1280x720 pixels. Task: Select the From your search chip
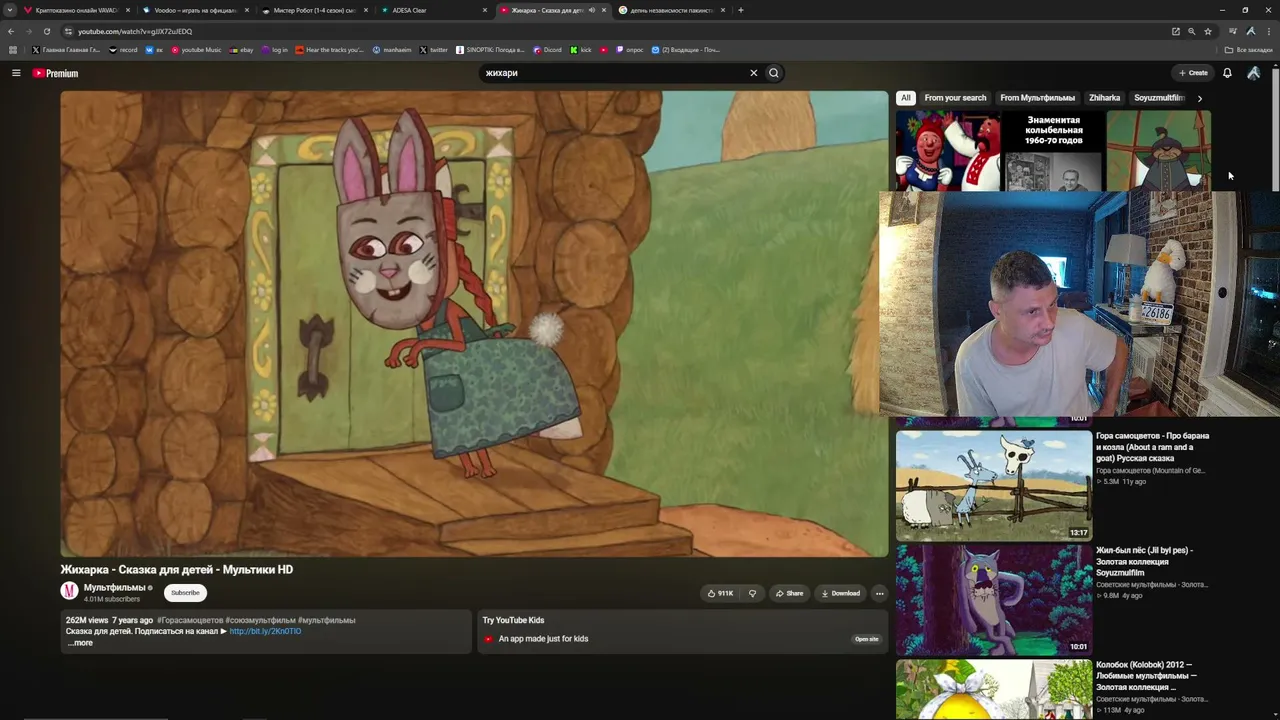tap(955, 98)
